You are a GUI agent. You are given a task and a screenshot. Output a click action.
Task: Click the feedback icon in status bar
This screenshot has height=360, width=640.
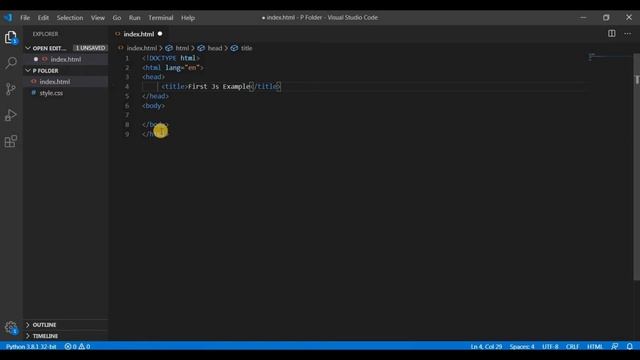click(615, 346)
